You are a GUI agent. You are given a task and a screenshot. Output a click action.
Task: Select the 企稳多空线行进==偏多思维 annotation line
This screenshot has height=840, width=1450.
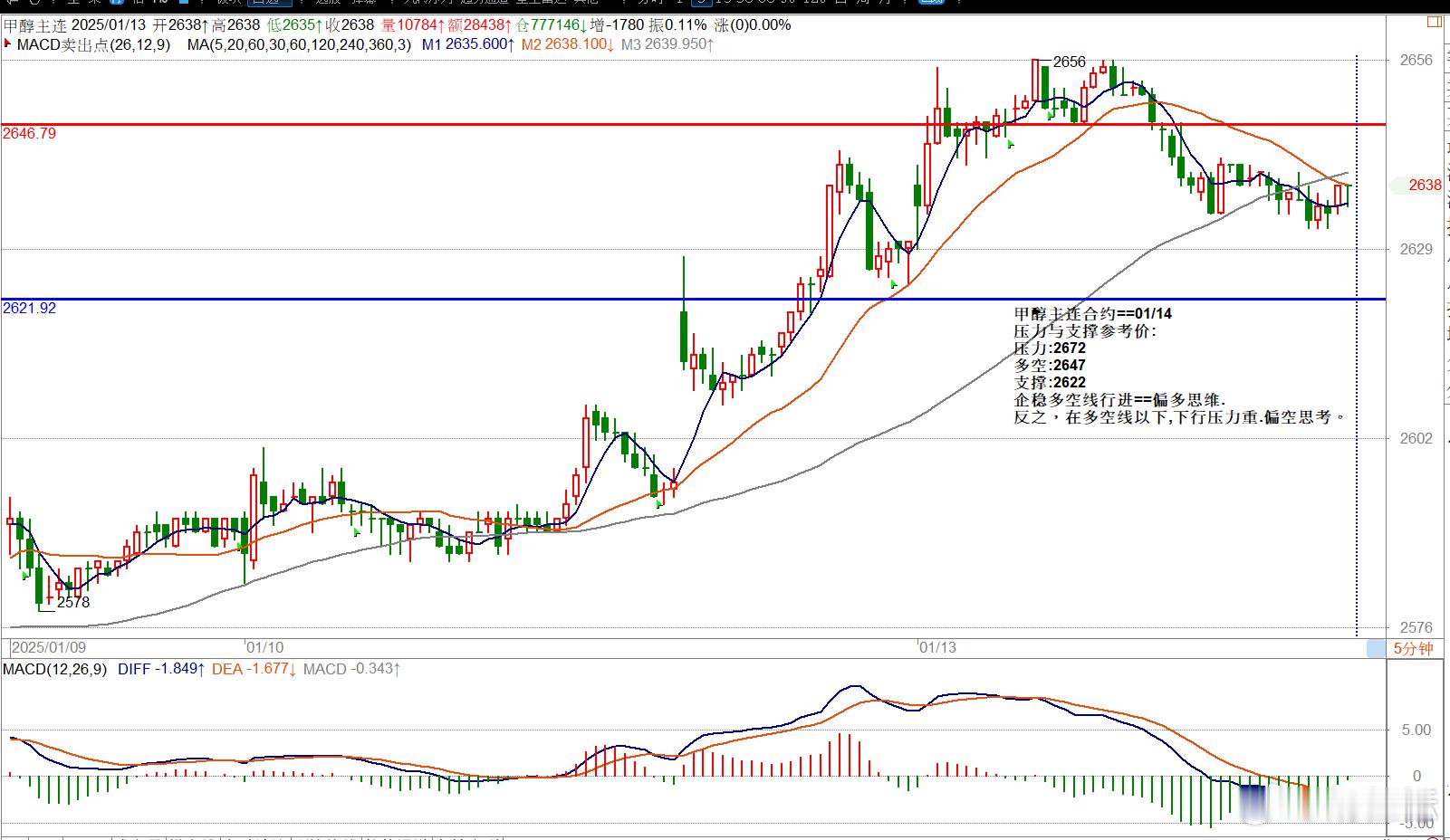click(1120, 400)
